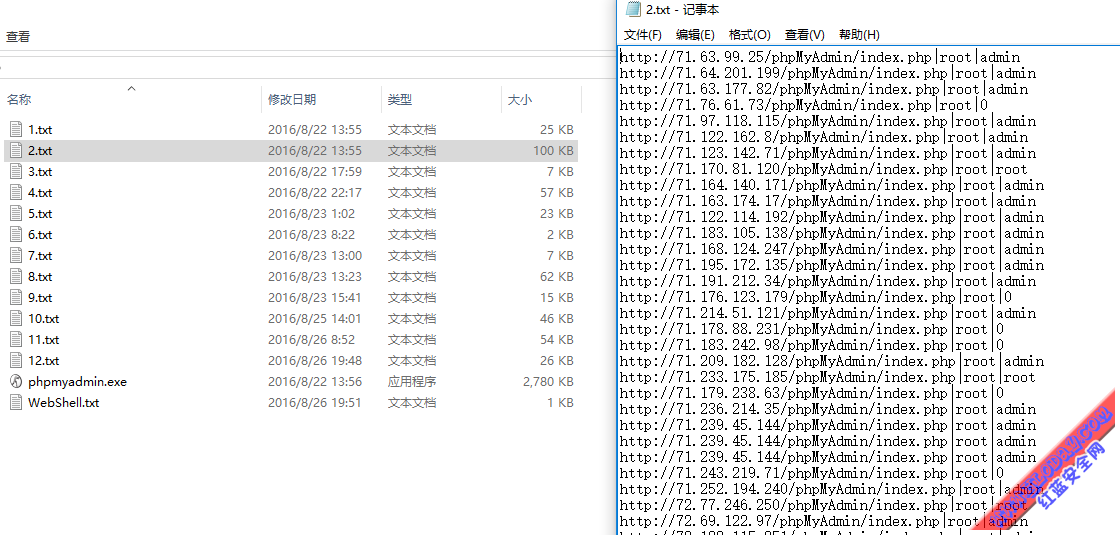Select the file name 6.txt
Image resolution: width=1120 pixels, height=535 pixels.
[40, 235]
